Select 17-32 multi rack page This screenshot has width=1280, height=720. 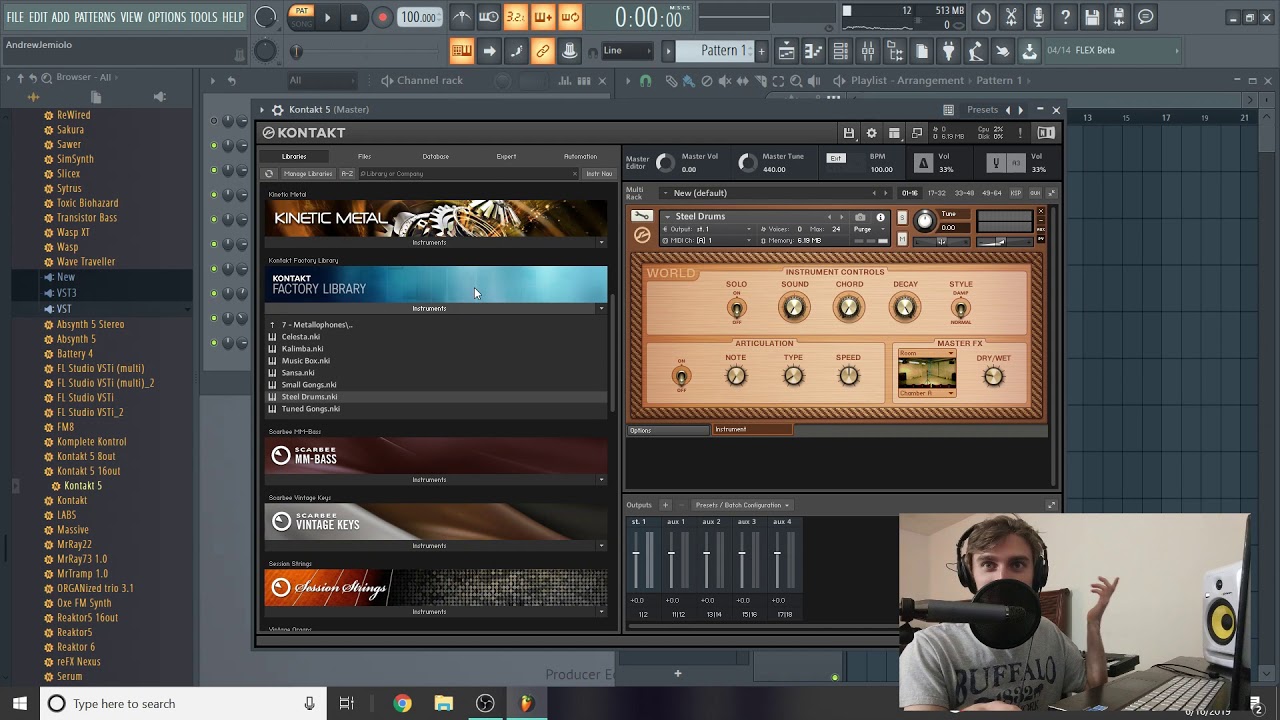point(937,193)
